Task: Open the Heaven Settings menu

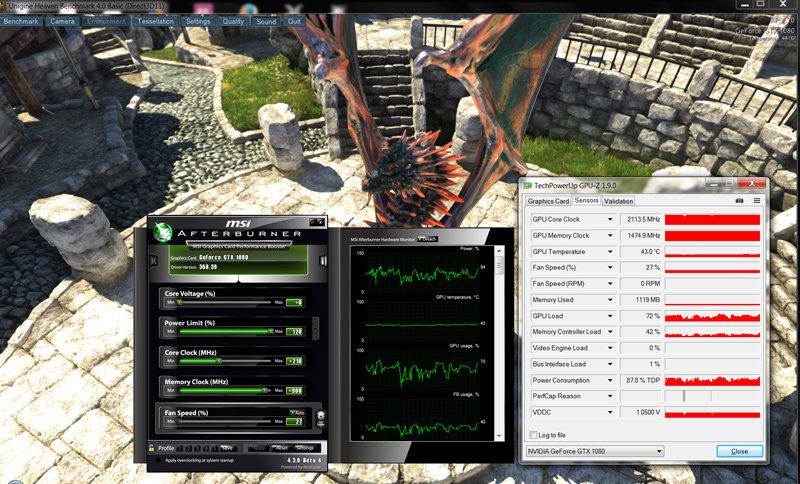Action: click(x=198, y=21)
